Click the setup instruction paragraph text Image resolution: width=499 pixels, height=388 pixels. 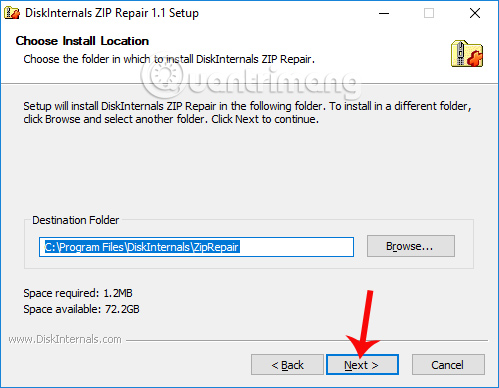pos(247,112)
